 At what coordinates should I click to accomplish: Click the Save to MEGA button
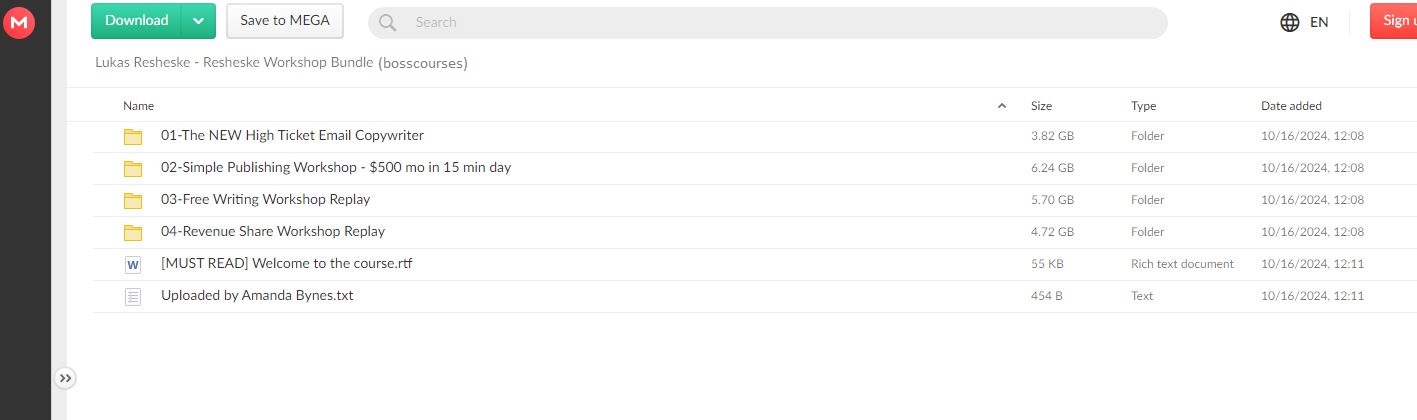[x=285, y=21]
